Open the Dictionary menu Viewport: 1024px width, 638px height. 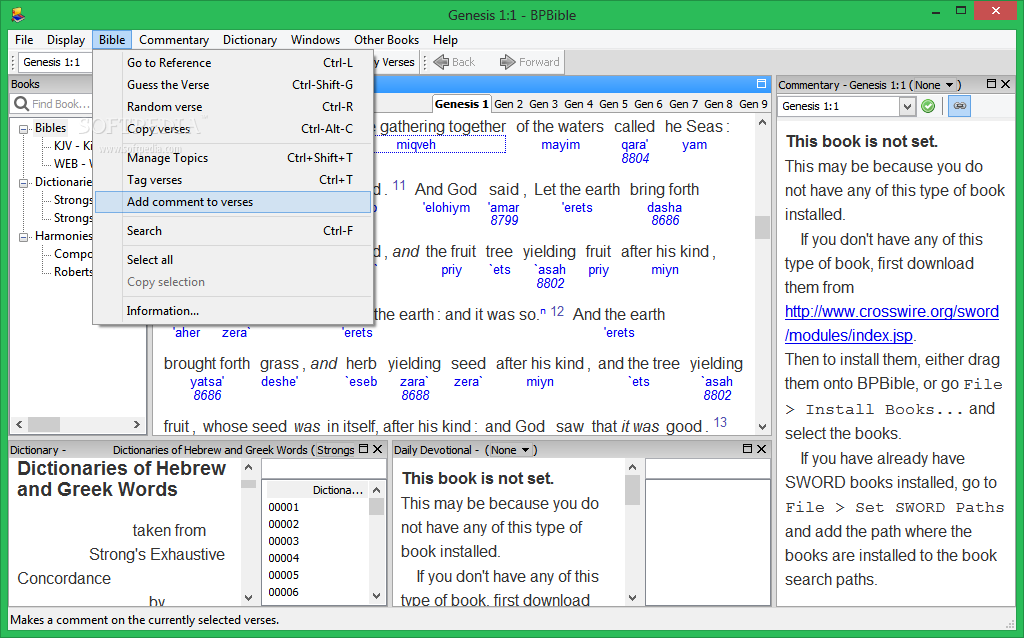point(250,40)
